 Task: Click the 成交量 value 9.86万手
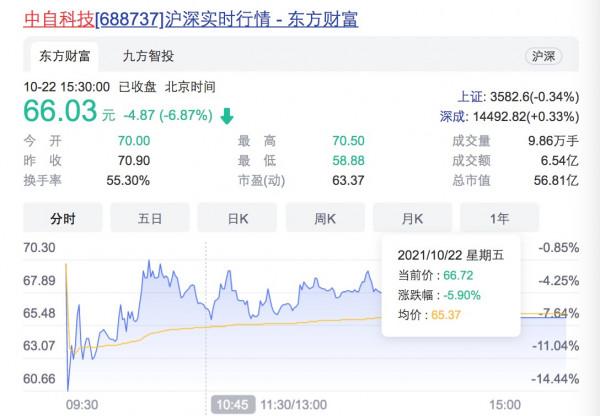coord(553,141)
